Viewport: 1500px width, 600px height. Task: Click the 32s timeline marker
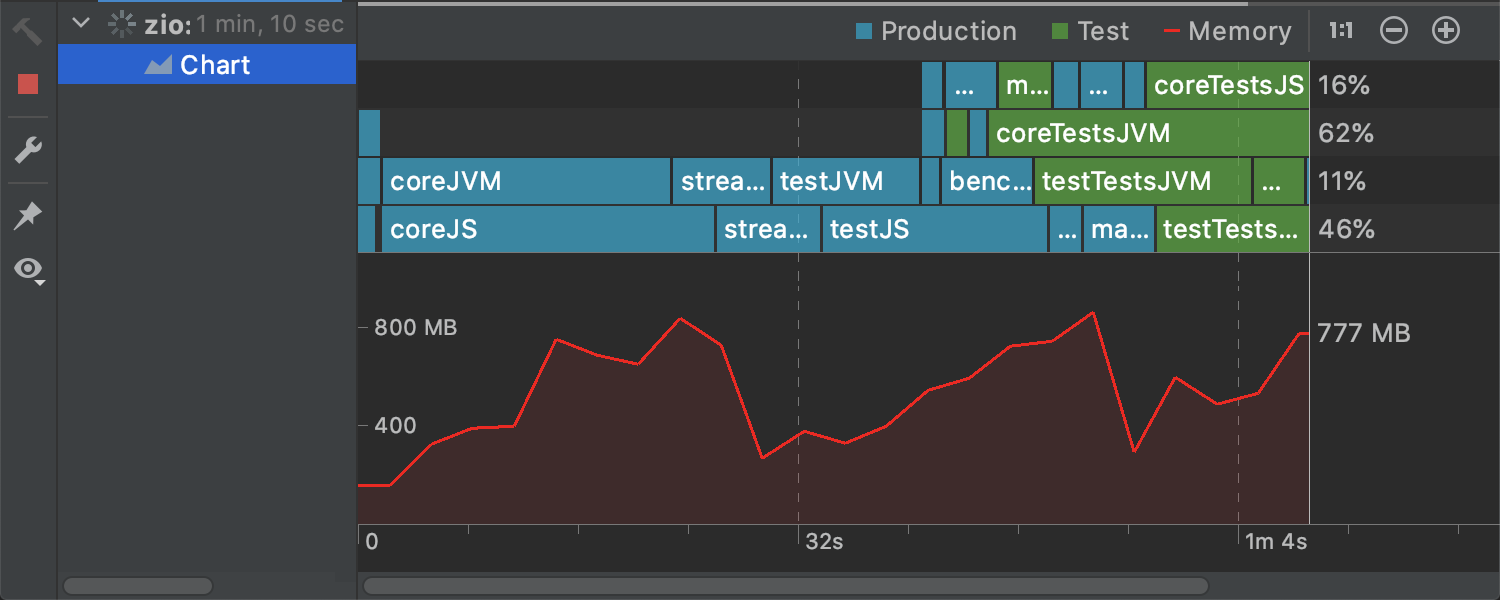(x=824, y=542)
